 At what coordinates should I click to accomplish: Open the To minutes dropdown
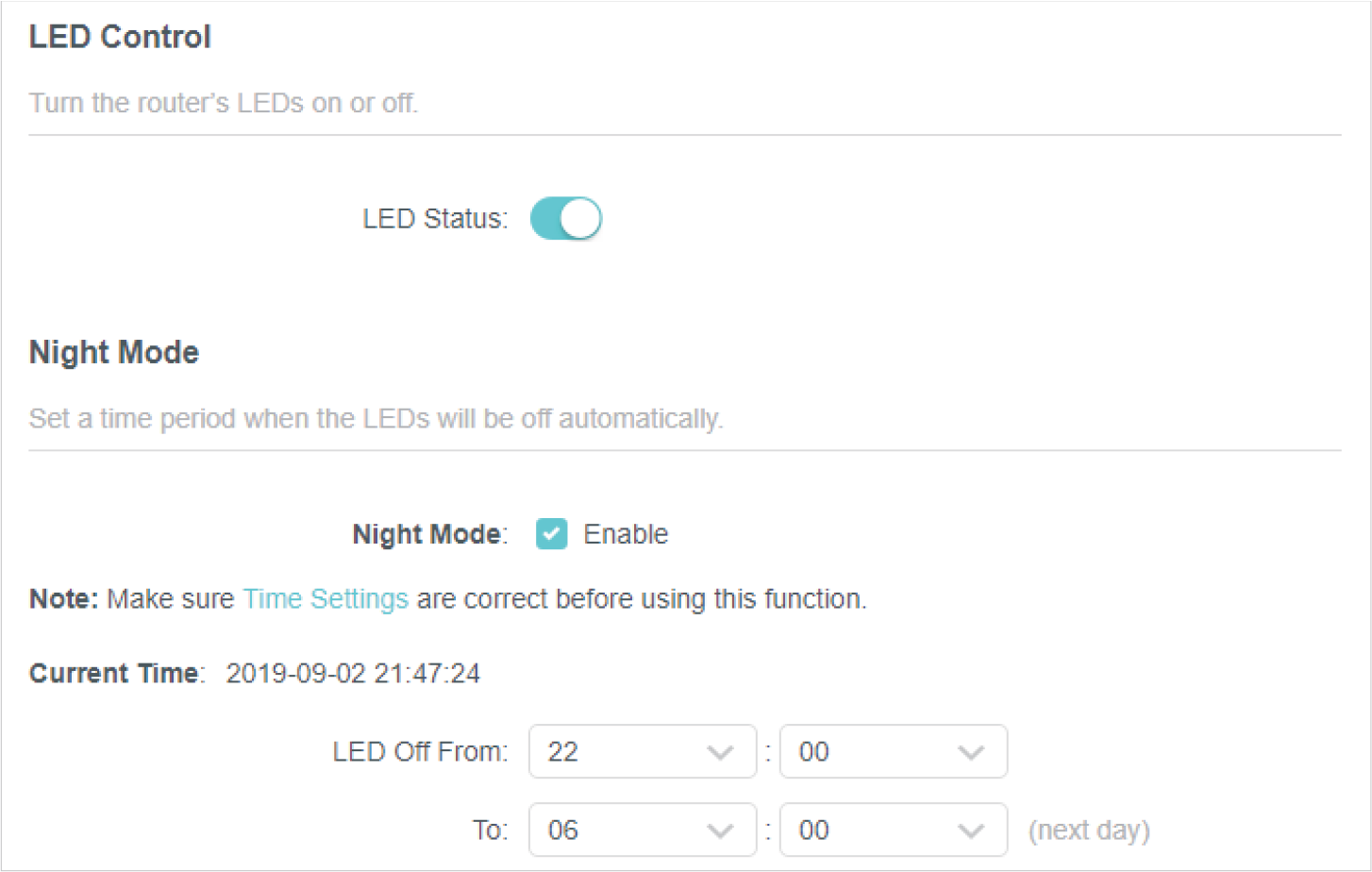click(x=893, y=830)
